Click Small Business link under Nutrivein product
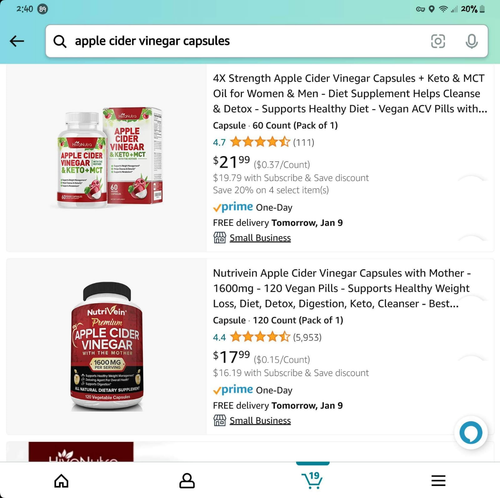Viewport: 500px width, 498px height. [260, 421]
